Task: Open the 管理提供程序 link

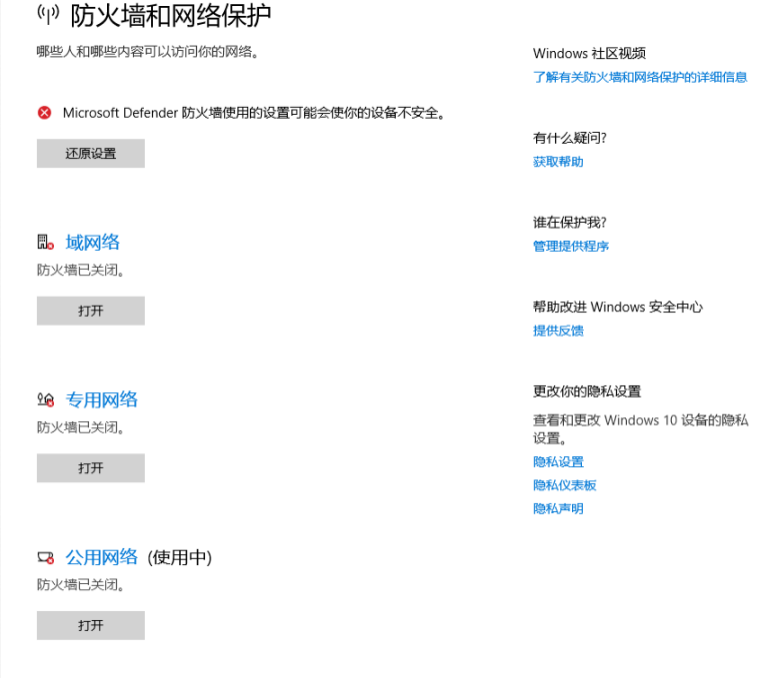Action: tap(571, 246)
